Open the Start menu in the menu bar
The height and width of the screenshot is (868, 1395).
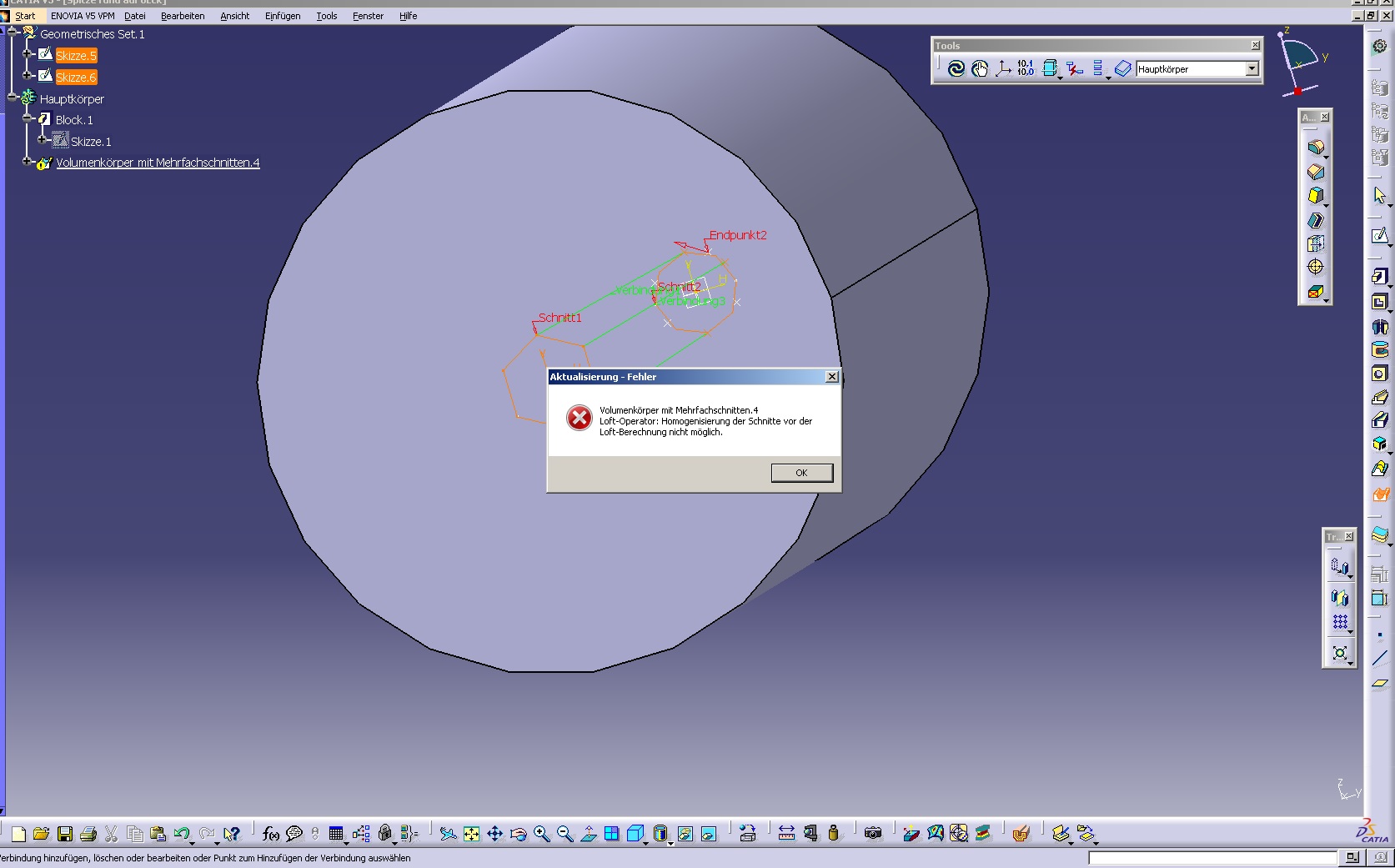[25, 16]
